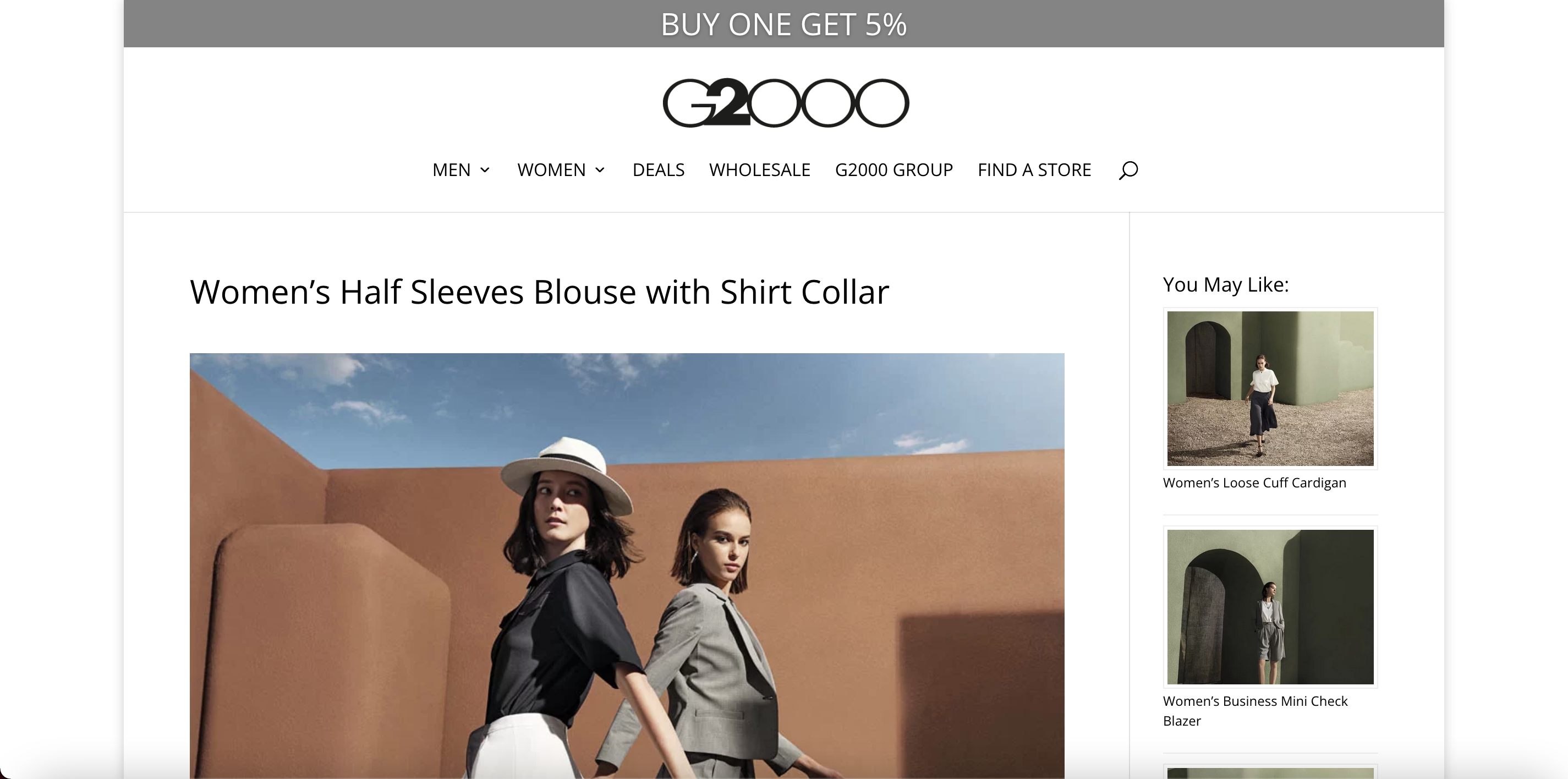Visit the G2000 GROUP page
Image resolution: width=1568 pixels, height=779 pixels.
[x=894, y=170]
